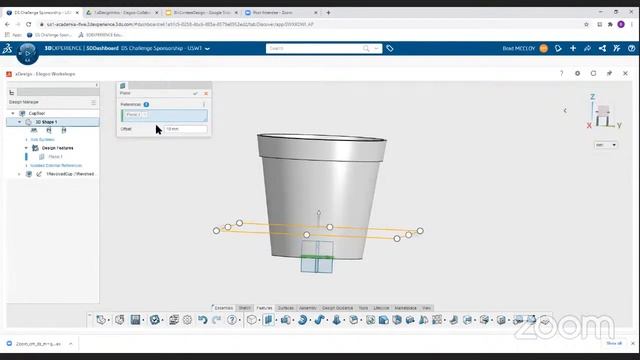
Task: Open the 3DEXPERIENCE Edu bookmark
Action: coord(100,35)
